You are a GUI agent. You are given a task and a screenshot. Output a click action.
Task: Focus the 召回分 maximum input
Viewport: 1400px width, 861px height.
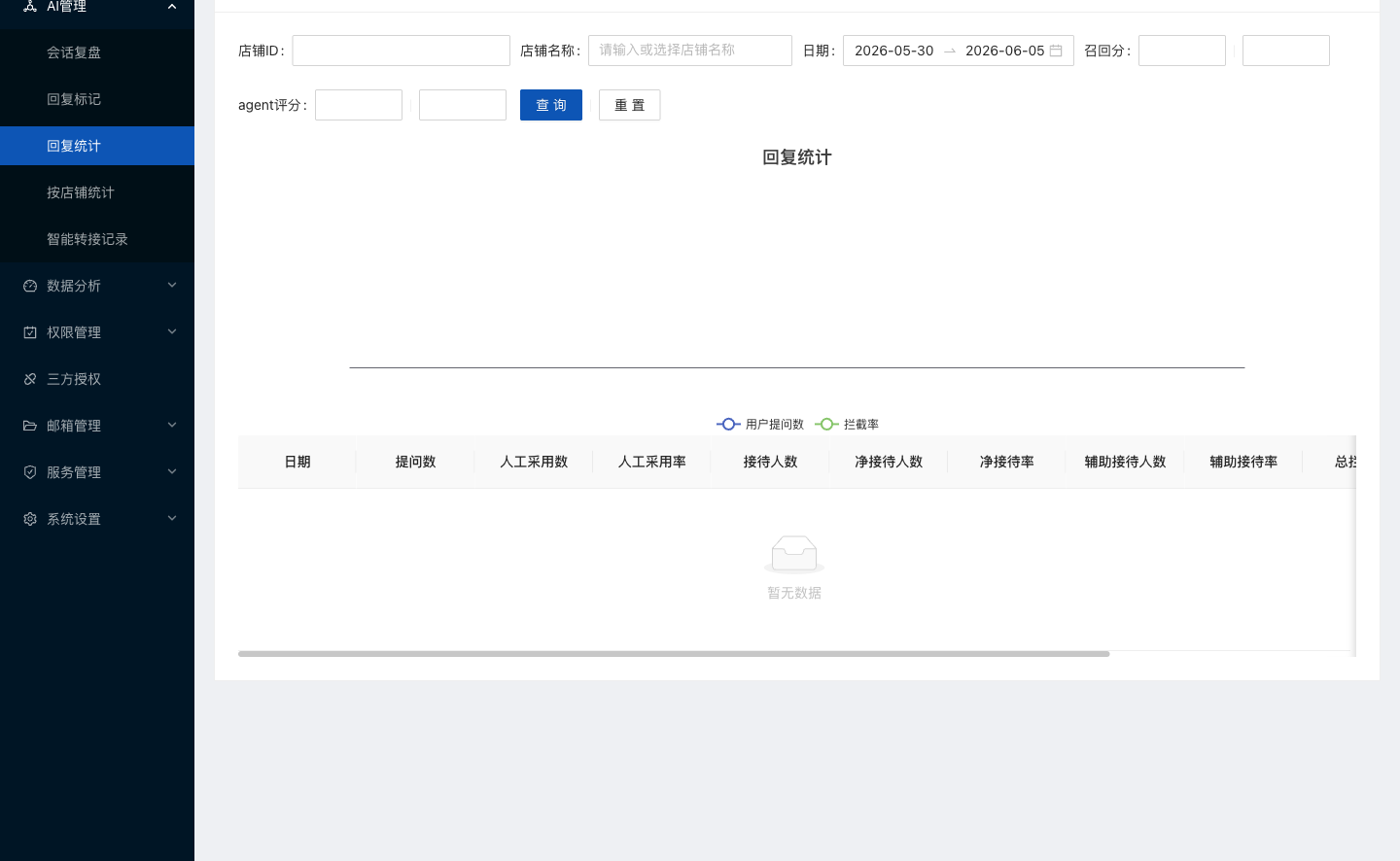[x=1286, y=51]
